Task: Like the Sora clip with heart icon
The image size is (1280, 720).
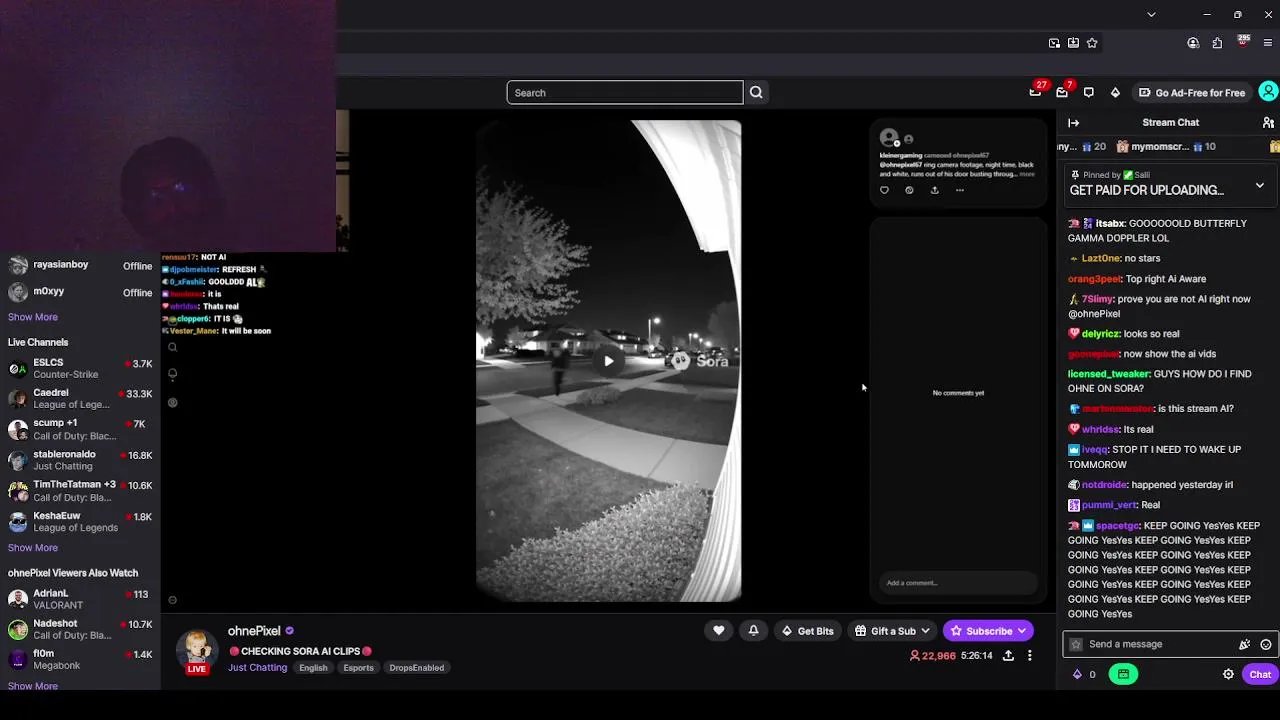Action: (884, 190)
